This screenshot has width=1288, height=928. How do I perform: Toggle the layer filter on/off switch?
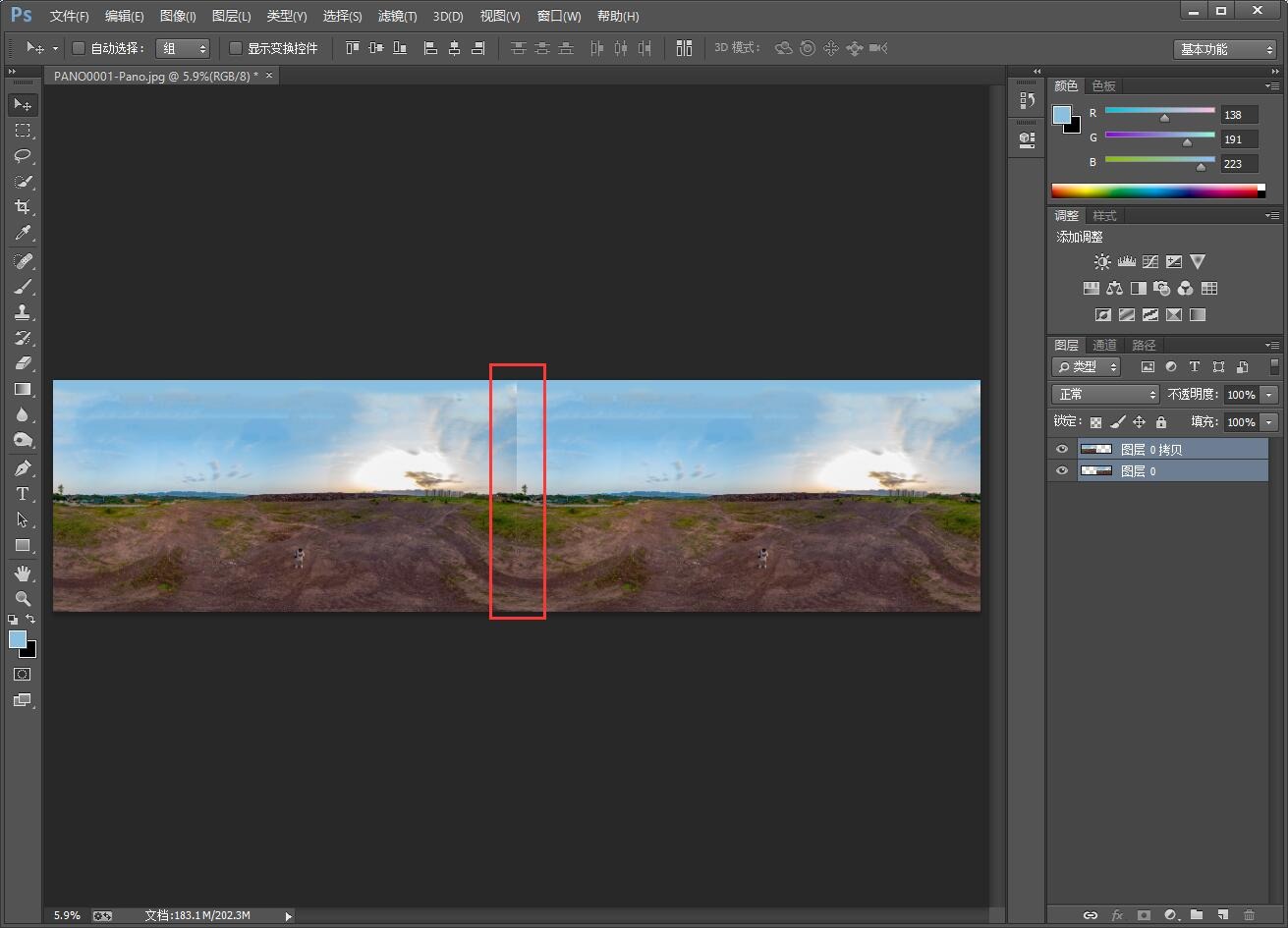tap(1275, 366)
